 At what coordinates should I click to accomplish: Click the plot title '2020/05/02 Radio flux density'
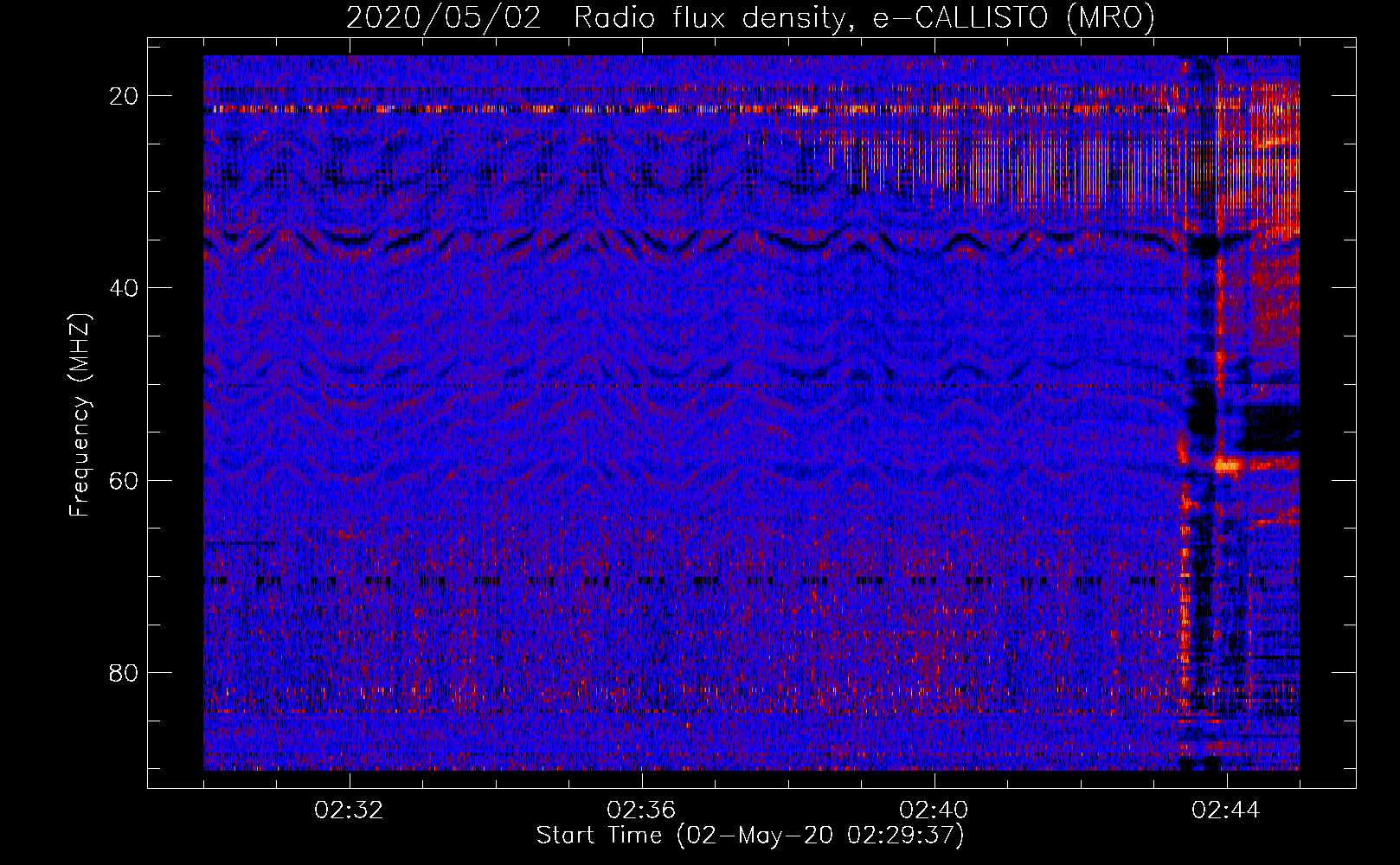751,17
